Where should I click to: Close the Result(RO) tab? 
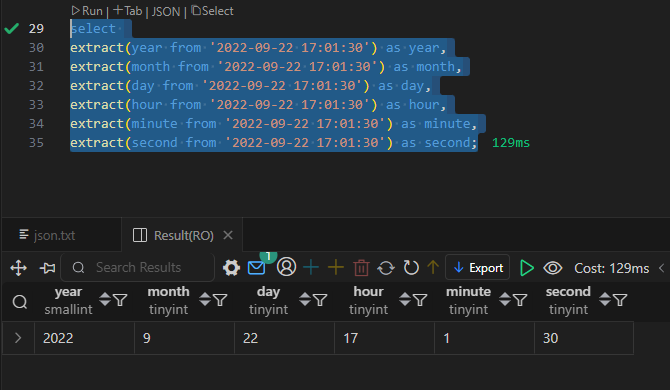pyautogui.click(x=228, y=235)
